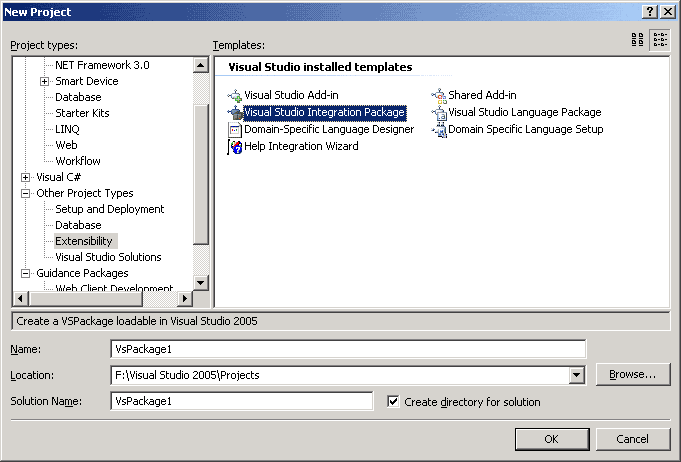681x462 pixels.
Task: Select Help Integration Wizard label
Action: pyautogui.click(x=301, y=147)
